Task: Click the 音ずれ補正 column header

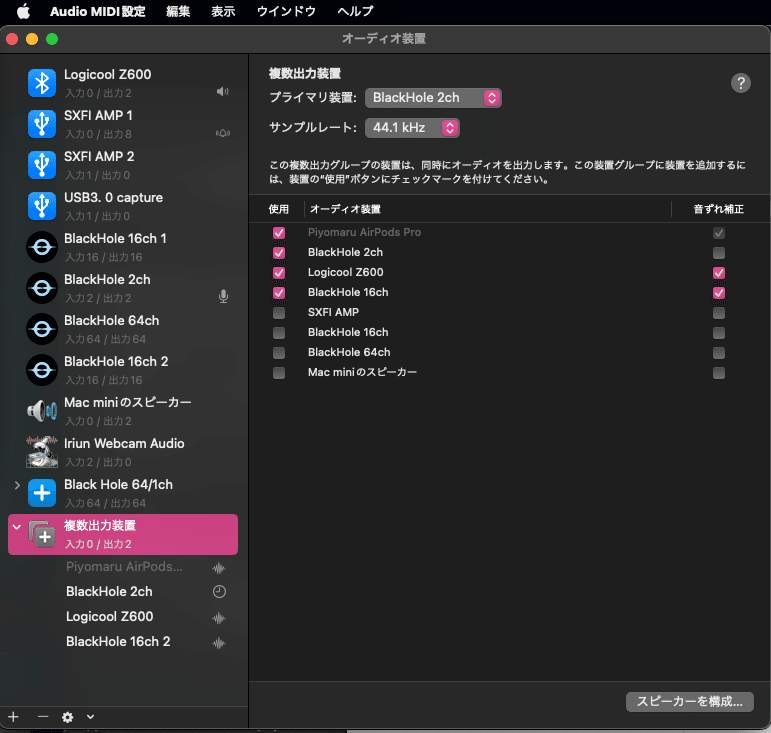Action: click(718, 209)
